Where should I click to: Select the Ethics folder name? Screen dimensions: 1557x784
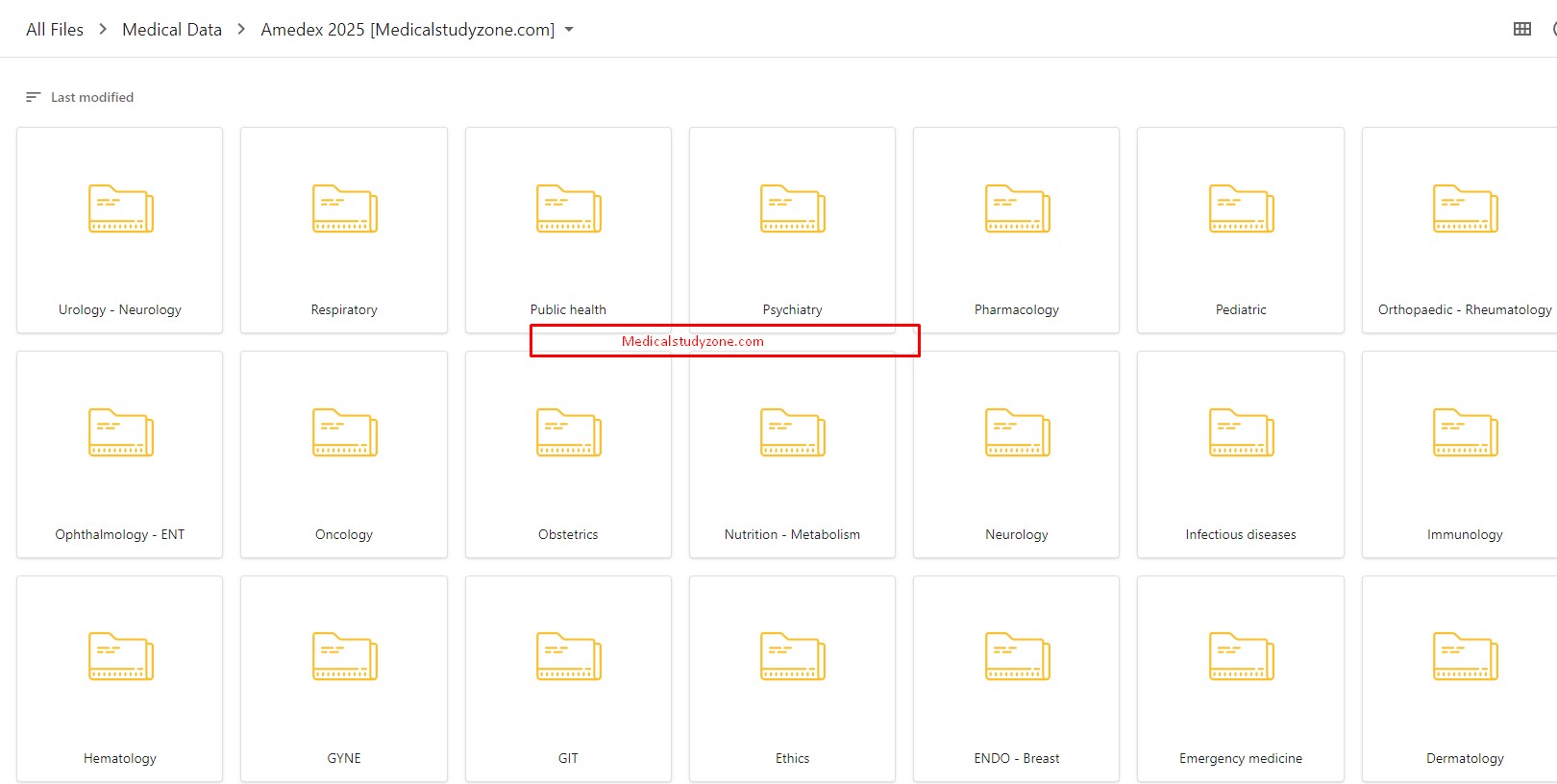click(792, 758)
